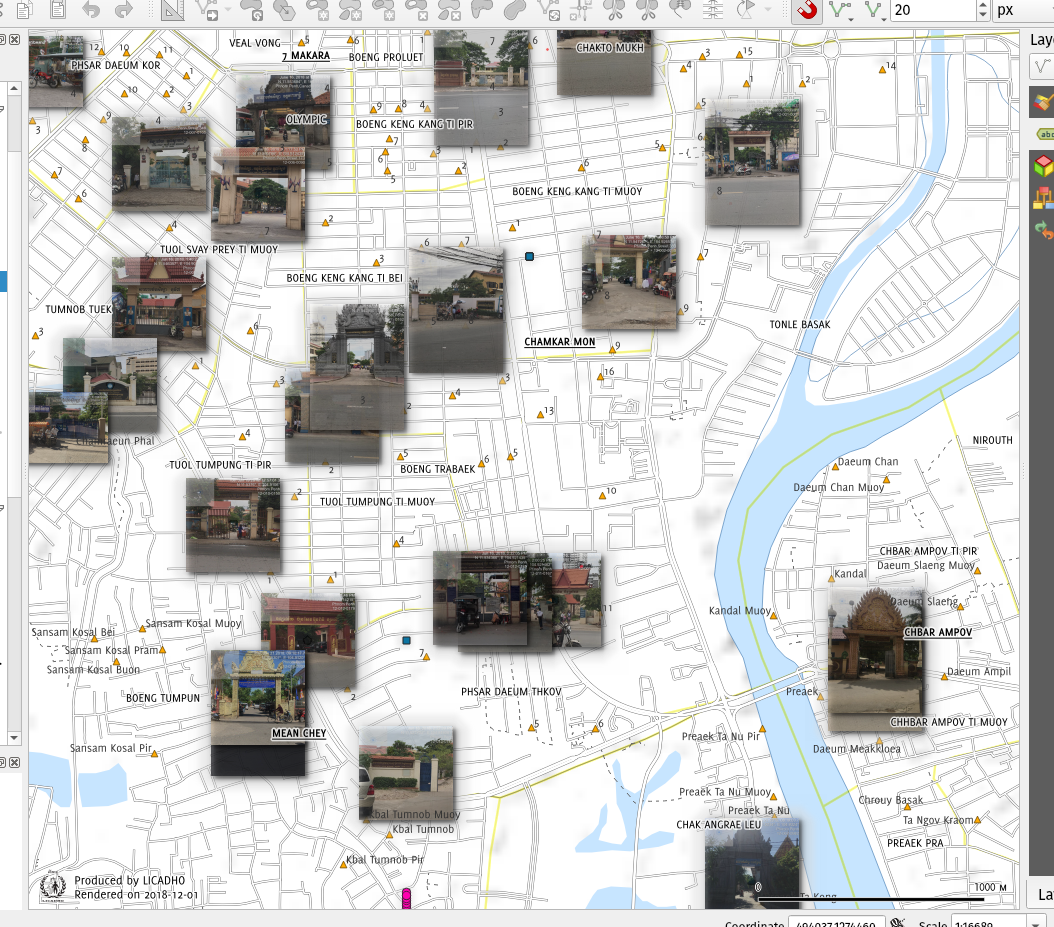The image size is (1054, 927).
Task: Open the photo covering the CHAKTO MUKH label
Action: click(x=604, y=63)
